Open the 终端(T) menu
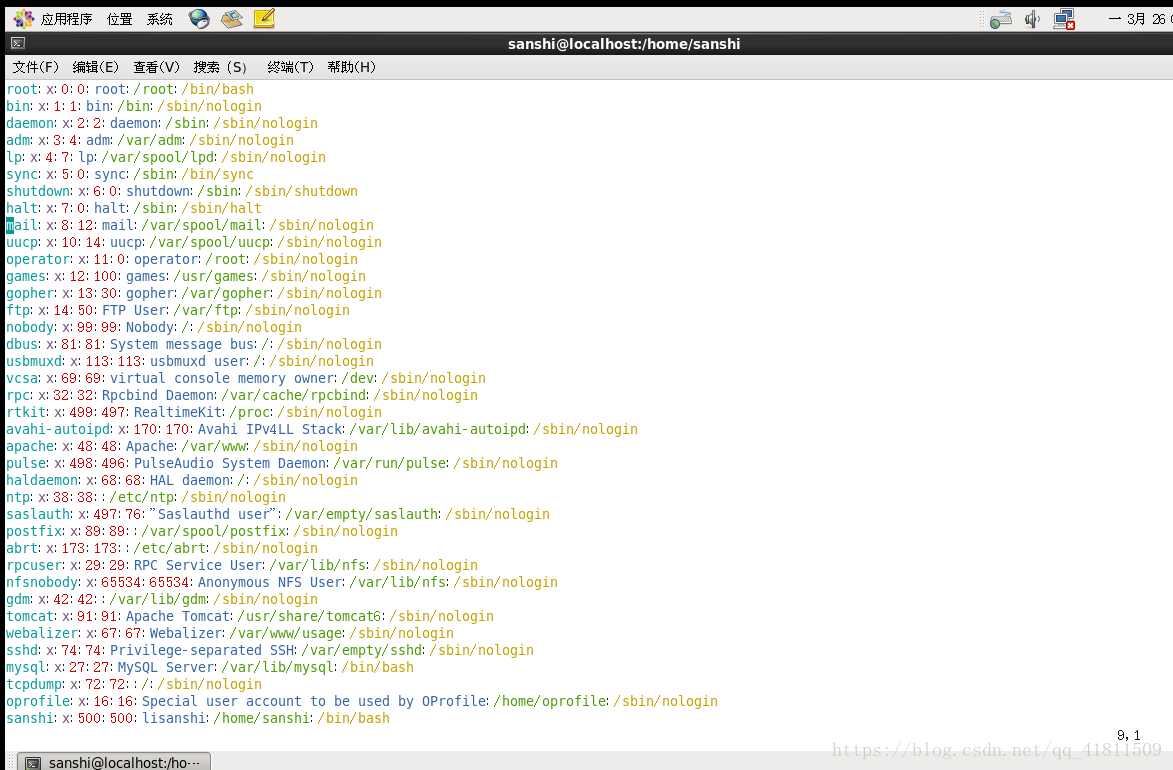The width and height of the screenshot is (1173, 770). 290,67
